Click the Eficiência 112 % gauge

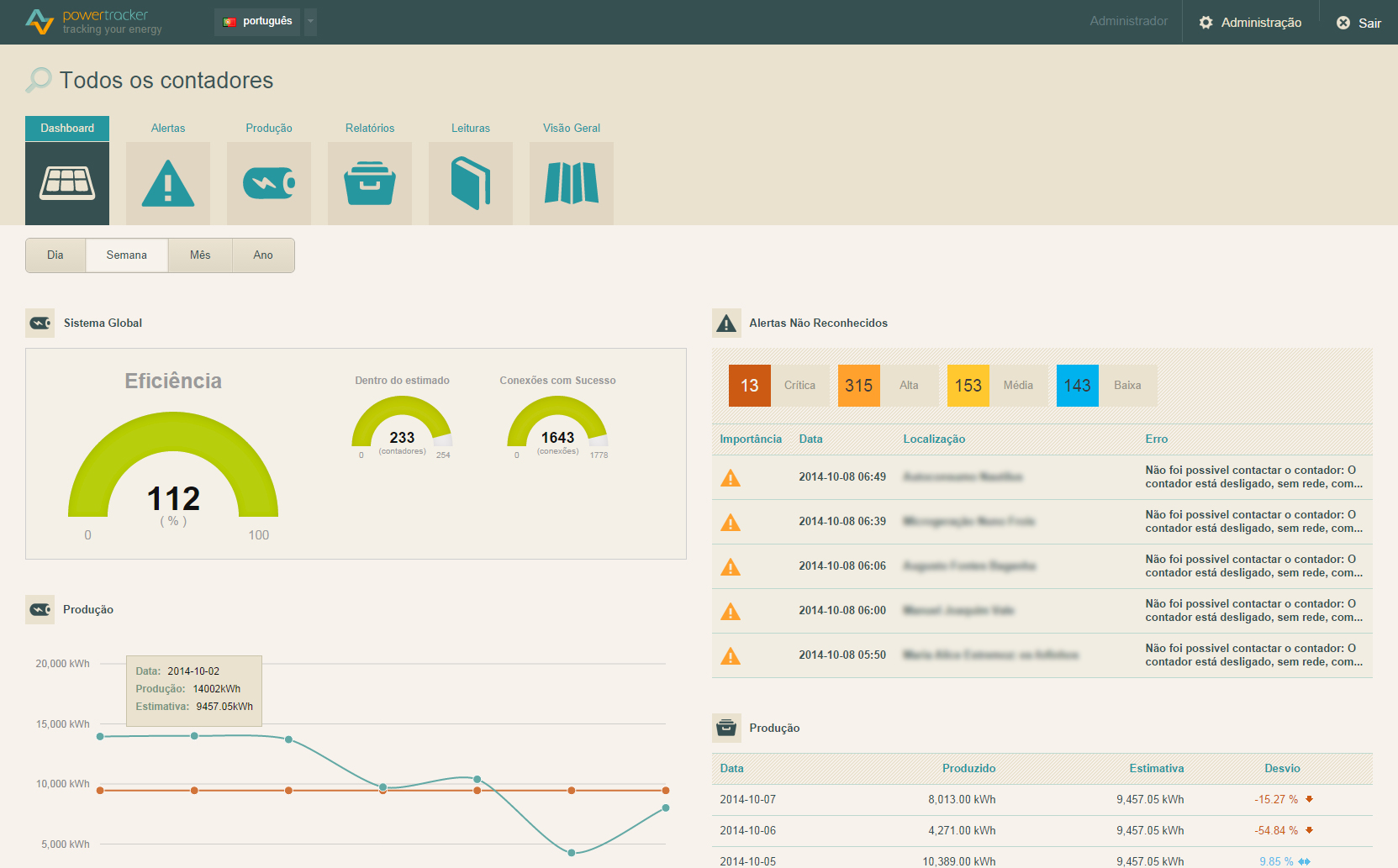173,465
